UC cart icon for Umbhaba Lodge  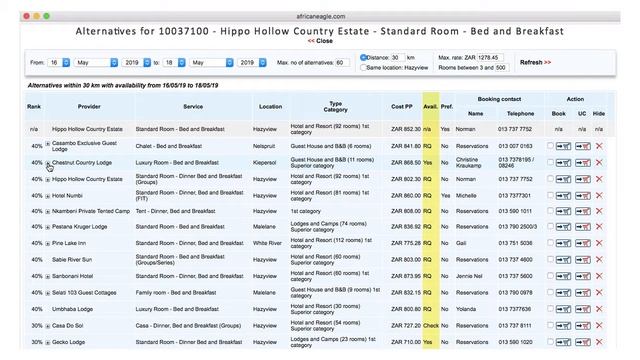(582, 309)
